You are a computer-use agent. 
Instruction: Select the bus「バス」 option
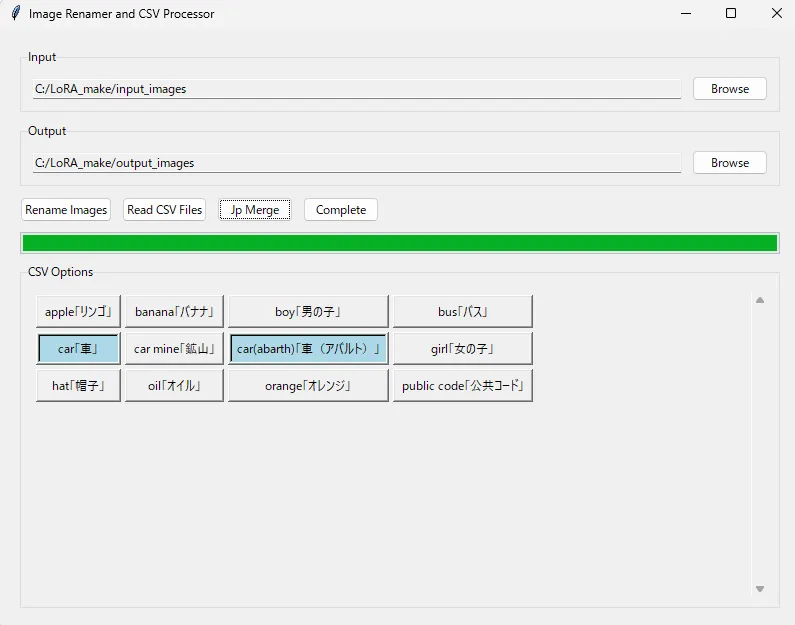coord(462,312)
